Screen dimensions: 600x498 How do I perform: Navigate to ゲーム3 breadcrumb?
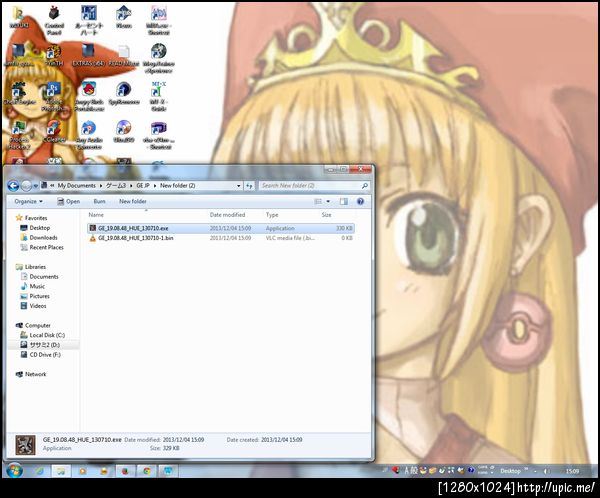pos(116,186)
